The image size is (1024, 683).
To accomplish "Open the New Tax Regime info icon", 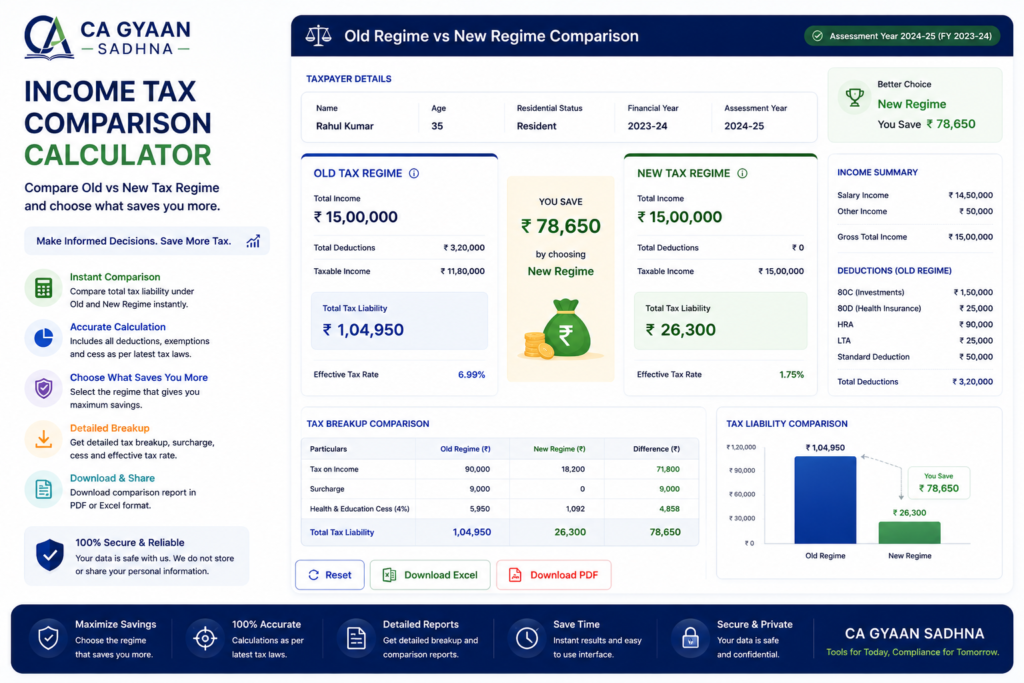I will [x=742, y=173].
